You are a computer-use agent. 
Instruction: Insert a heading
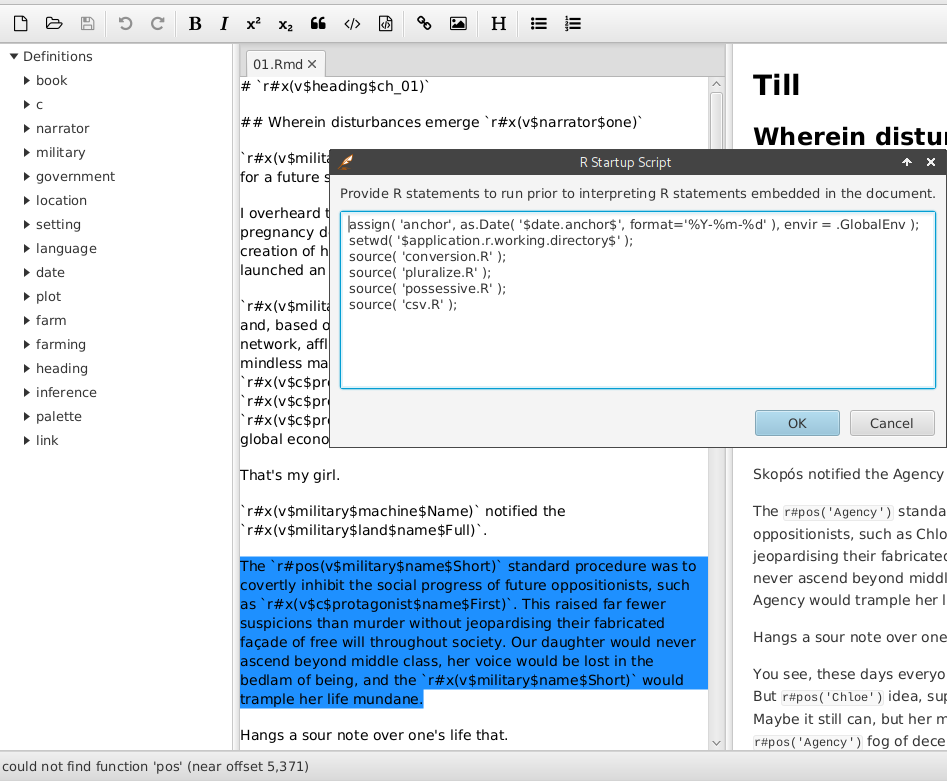pos(497,23)
